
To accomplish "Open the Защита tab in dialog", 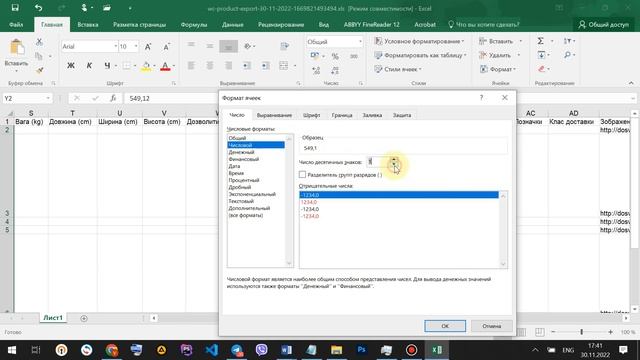I will [x=402, y=115].
